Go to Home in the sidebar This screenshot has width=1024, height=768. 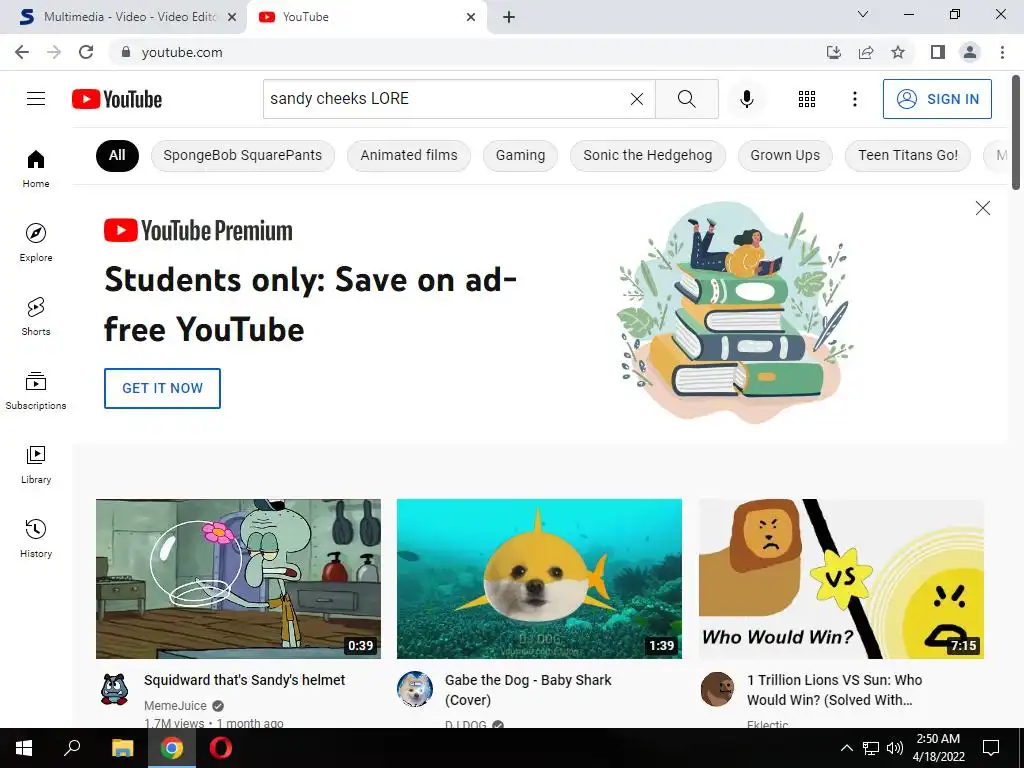pos(36,168)
